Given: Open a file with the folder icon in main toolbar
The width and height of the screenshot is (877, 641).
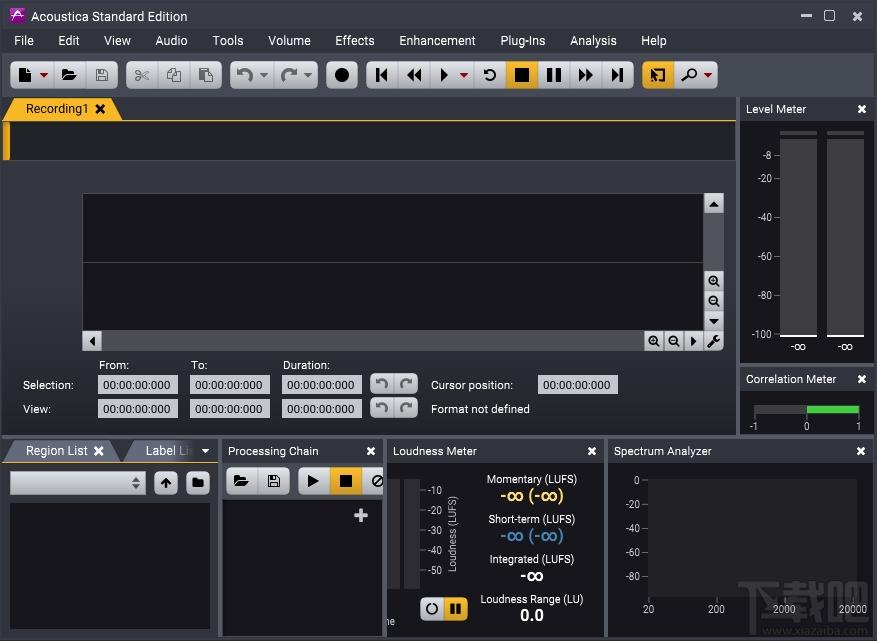Looking at the screenshot, I should (69, 75).
